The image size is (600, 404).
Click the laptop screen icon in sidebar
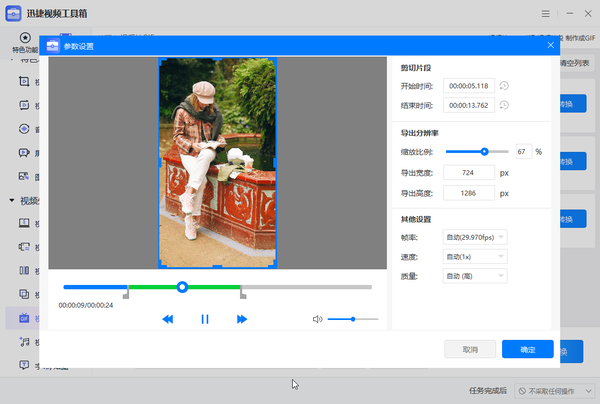tap(24, 223)
